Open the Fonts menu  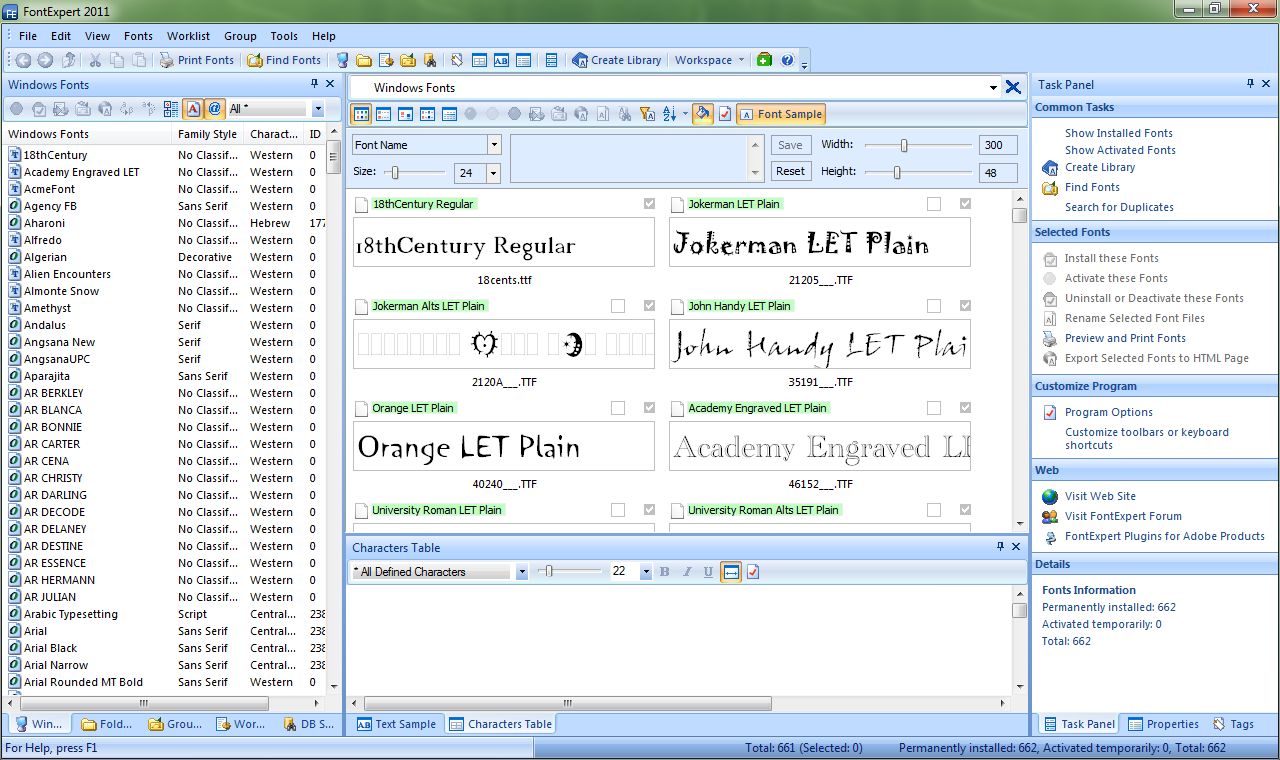click(138, 36)
